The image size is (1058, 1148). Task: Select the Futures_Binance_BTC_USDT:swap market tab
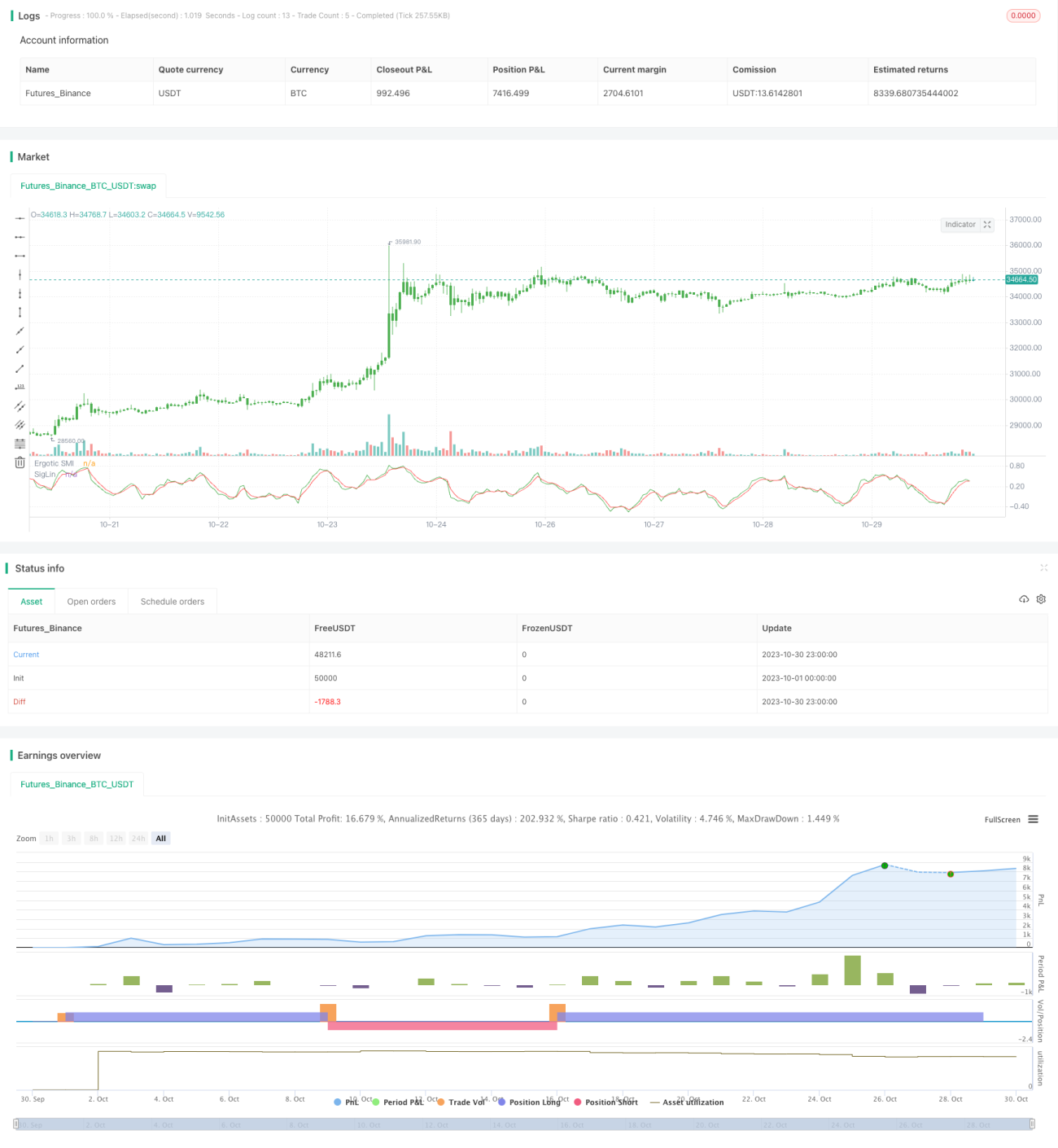click(x=88, y=186)
